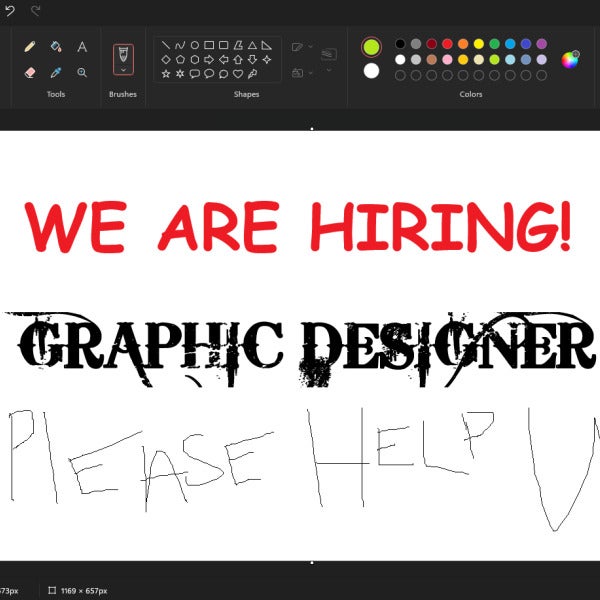This screenshot has width=600, height=600.
Task: Pick the dark red color swatch
Action: pos(432,44)
